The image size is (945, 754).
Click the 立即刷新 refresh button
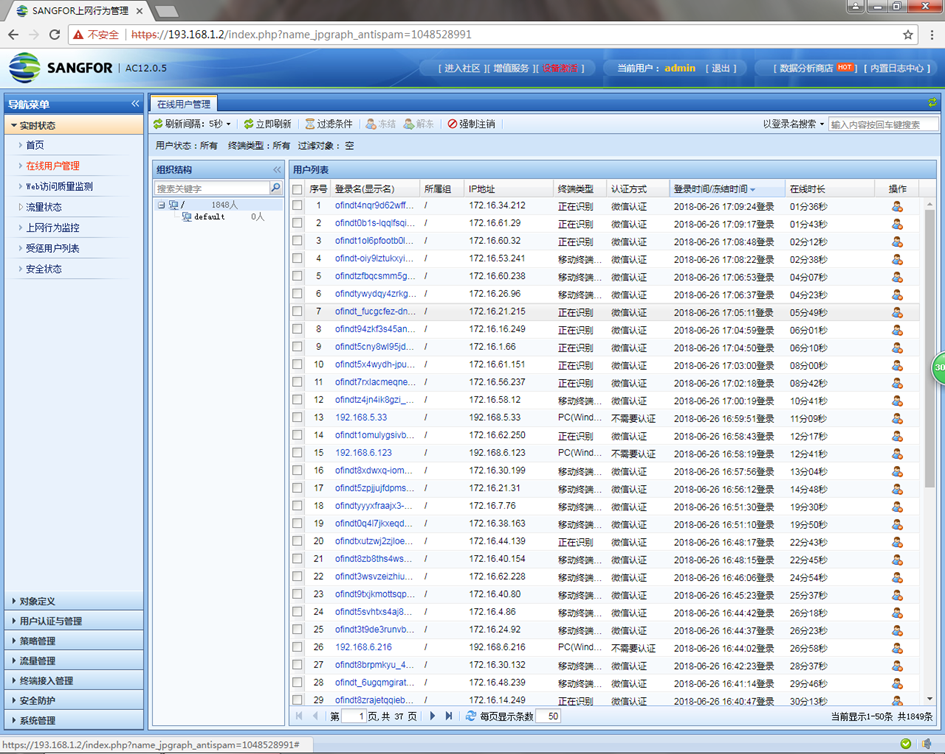268,124
